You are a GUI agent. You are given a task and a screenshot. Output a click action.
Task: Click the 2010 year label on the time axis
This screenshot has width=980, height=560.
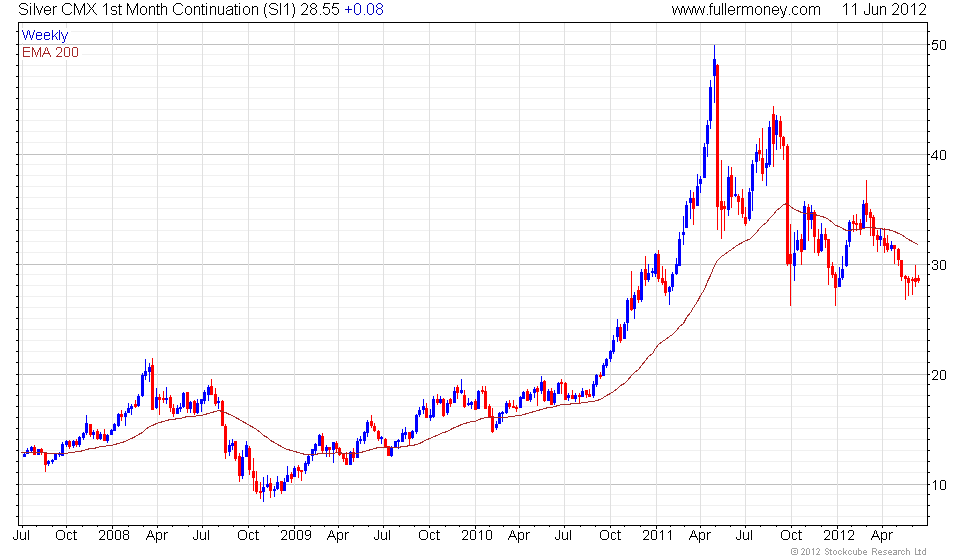(477, 535)
